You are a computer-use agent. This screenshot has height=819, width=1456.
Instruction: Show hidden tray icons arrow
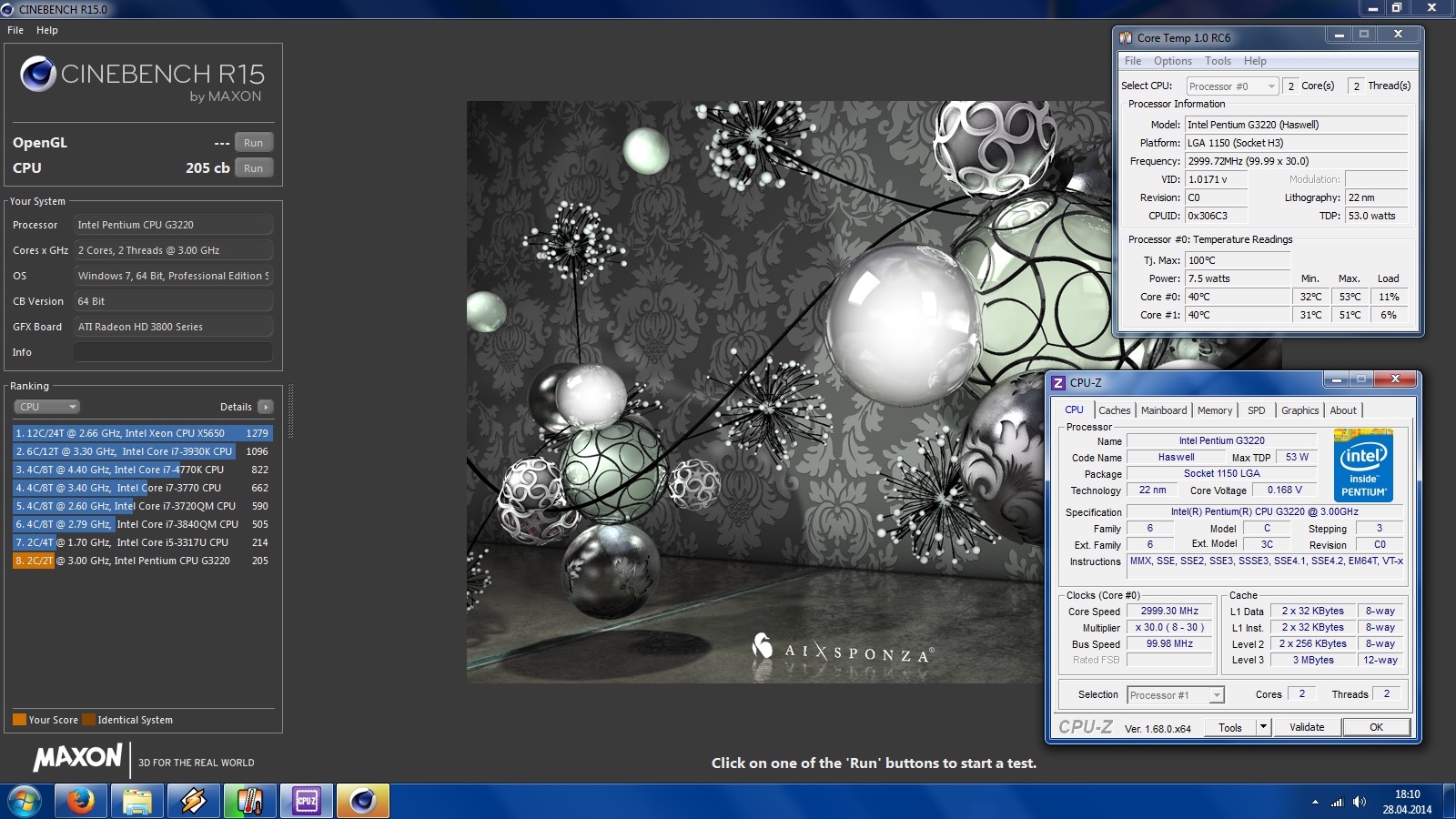(x=1315, y=802)
